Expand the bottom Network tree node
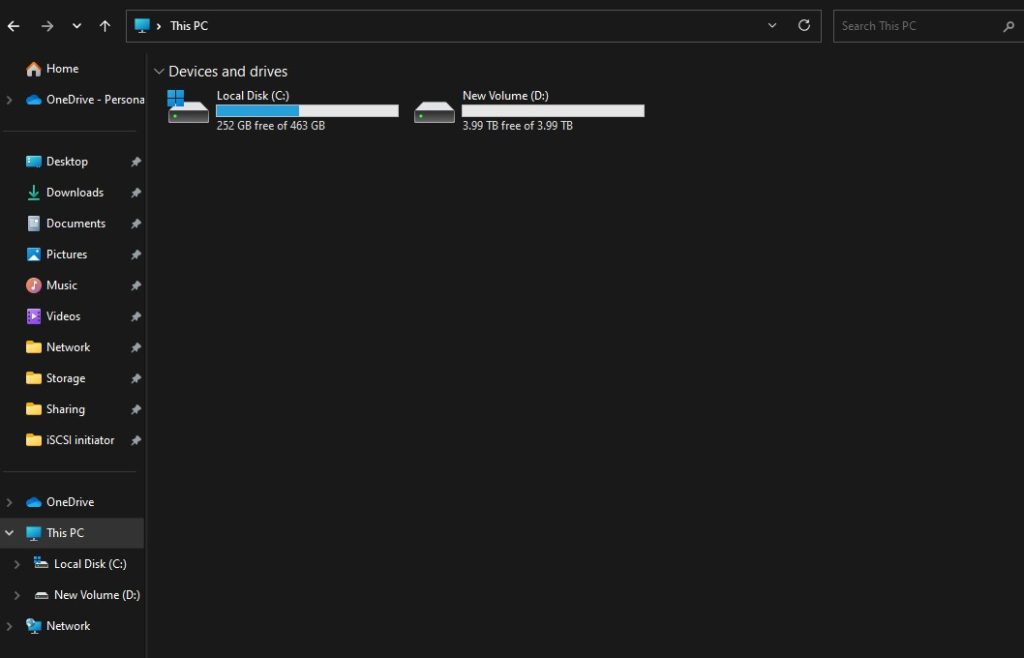 (9, 626)
